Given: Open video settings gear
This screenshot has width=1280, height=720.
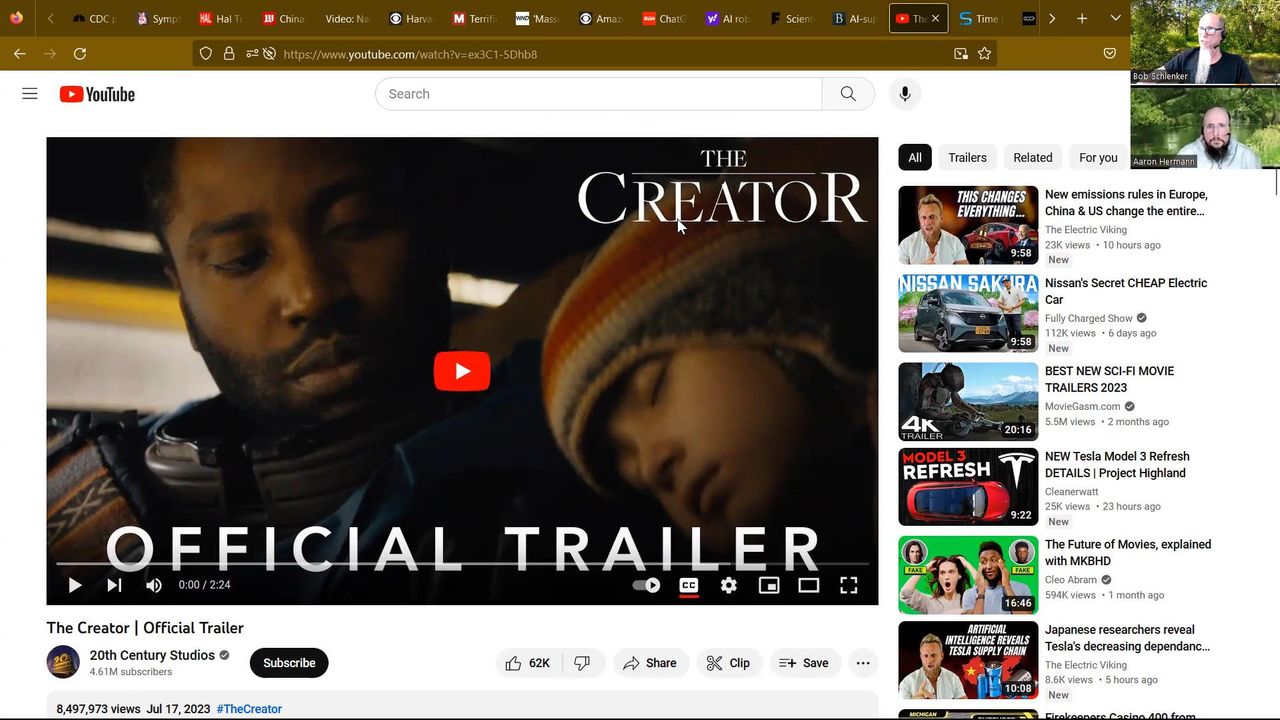Looking at the screenshot, I should 729,586.
